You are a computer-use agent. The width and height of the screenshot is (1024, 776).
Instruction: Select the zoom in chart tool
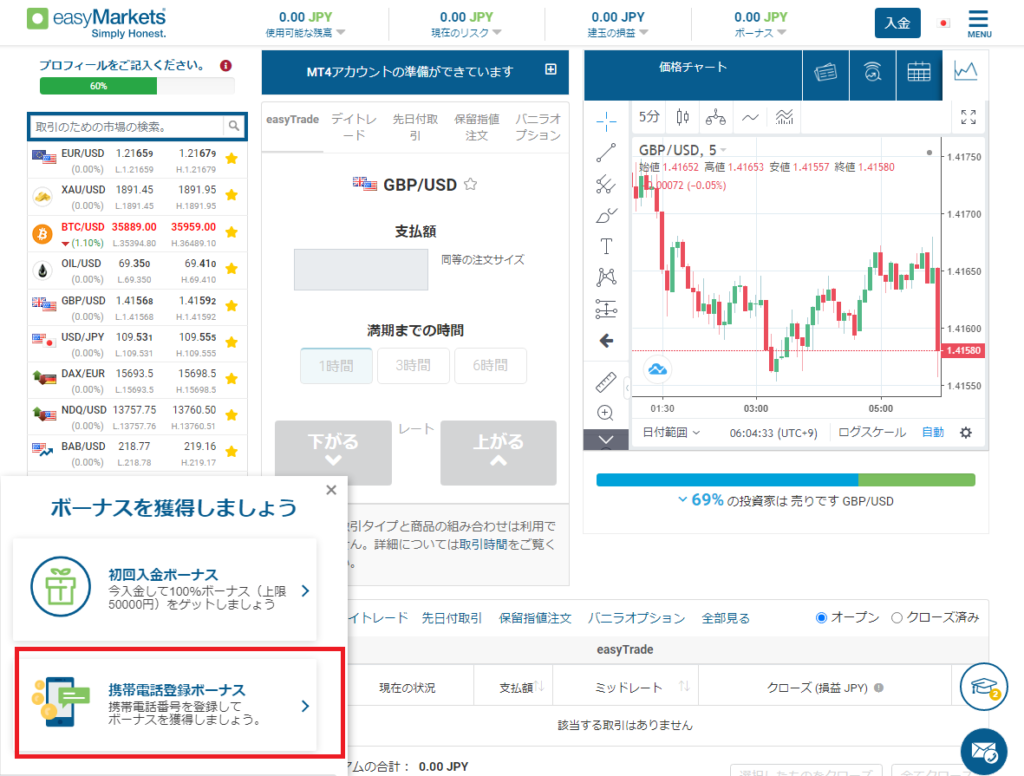pyautogui.click(x=606, y=413)
